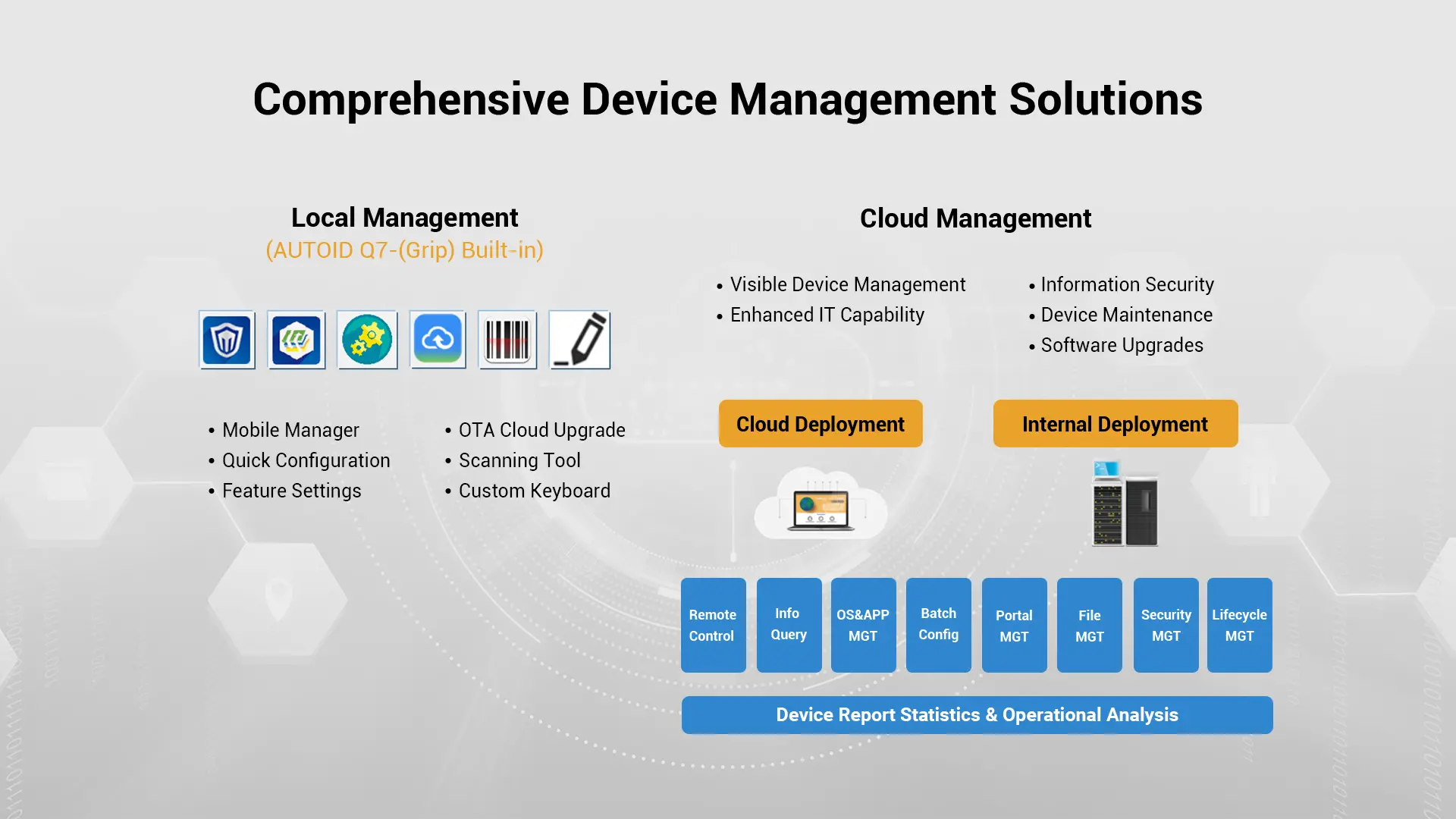1456x819 pixels.
Task: Select the Internal Deployment button
Action: pos(1116,424)
